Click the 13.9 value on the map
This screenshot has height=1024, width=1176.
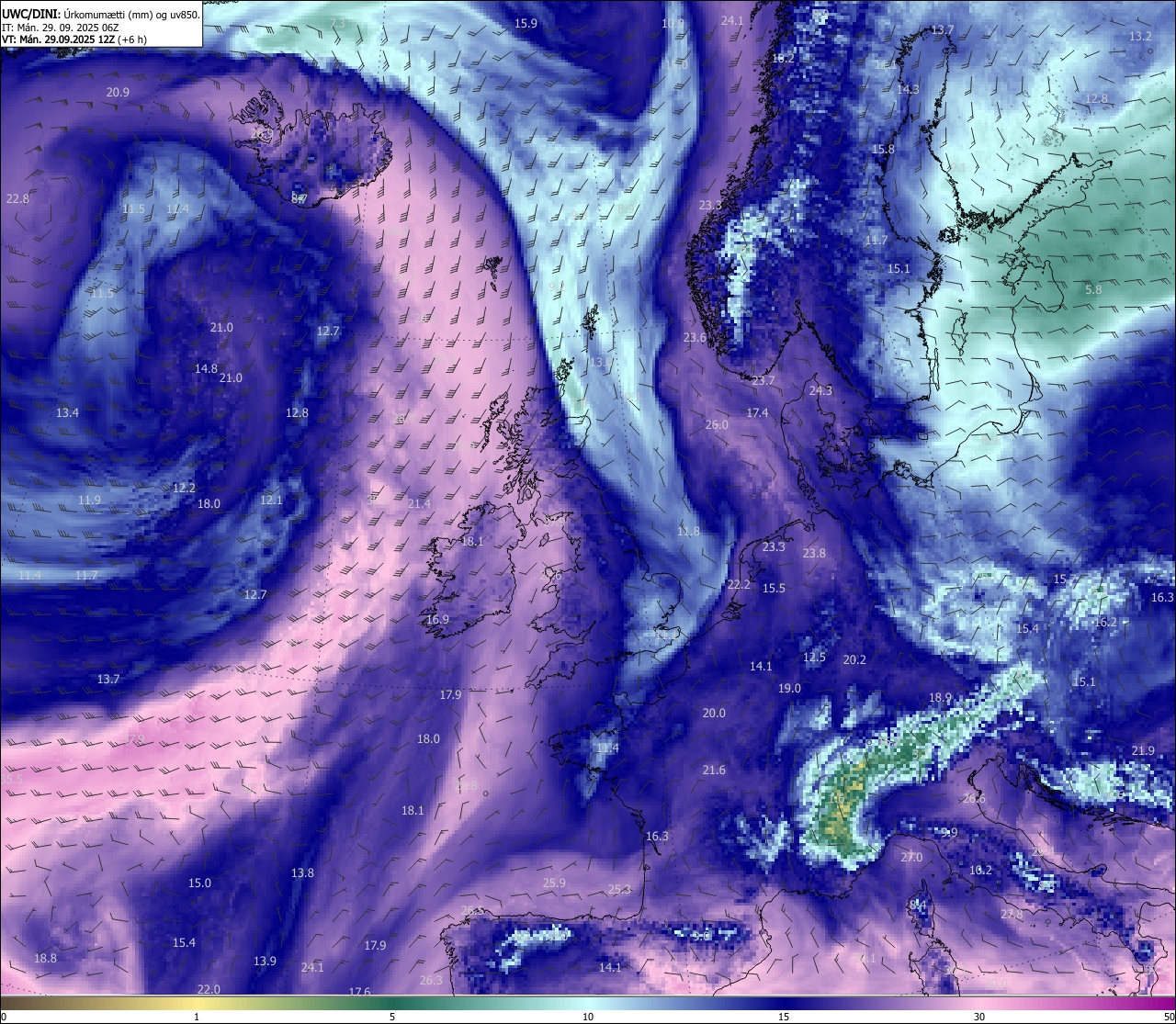[265, 962]
